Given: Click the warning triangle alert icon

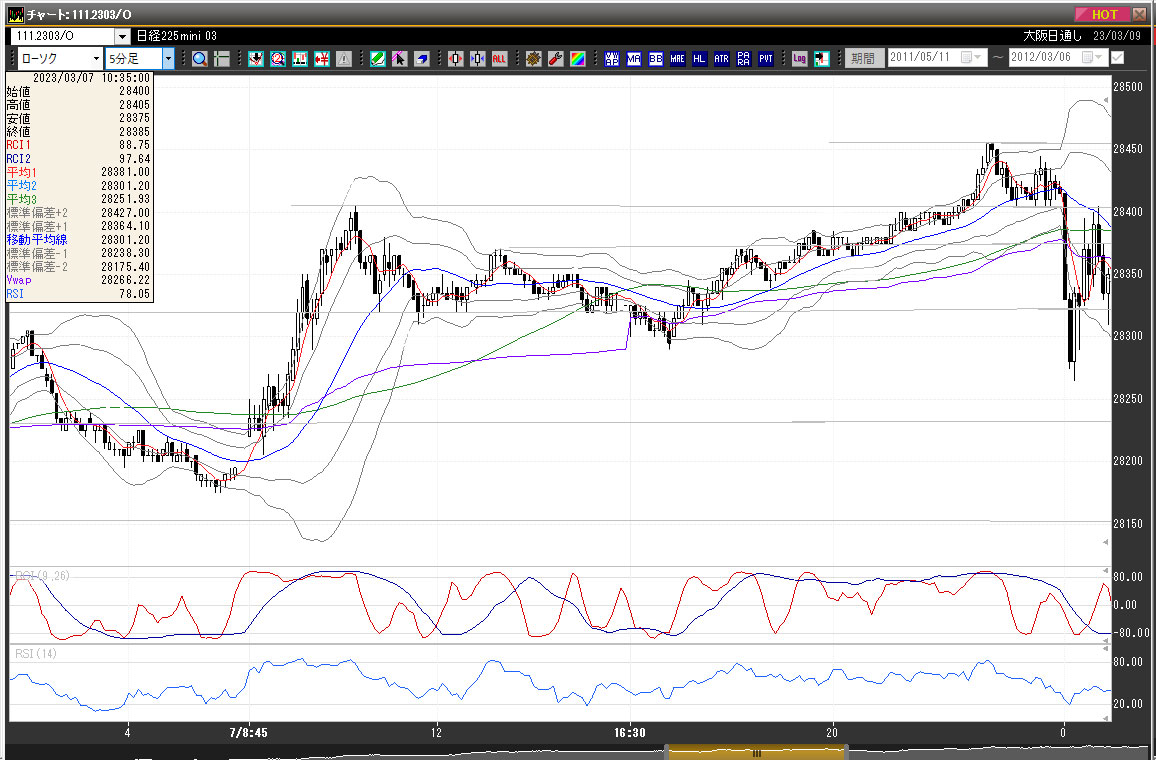Looking at the screenshot, I should coord(344,59).
